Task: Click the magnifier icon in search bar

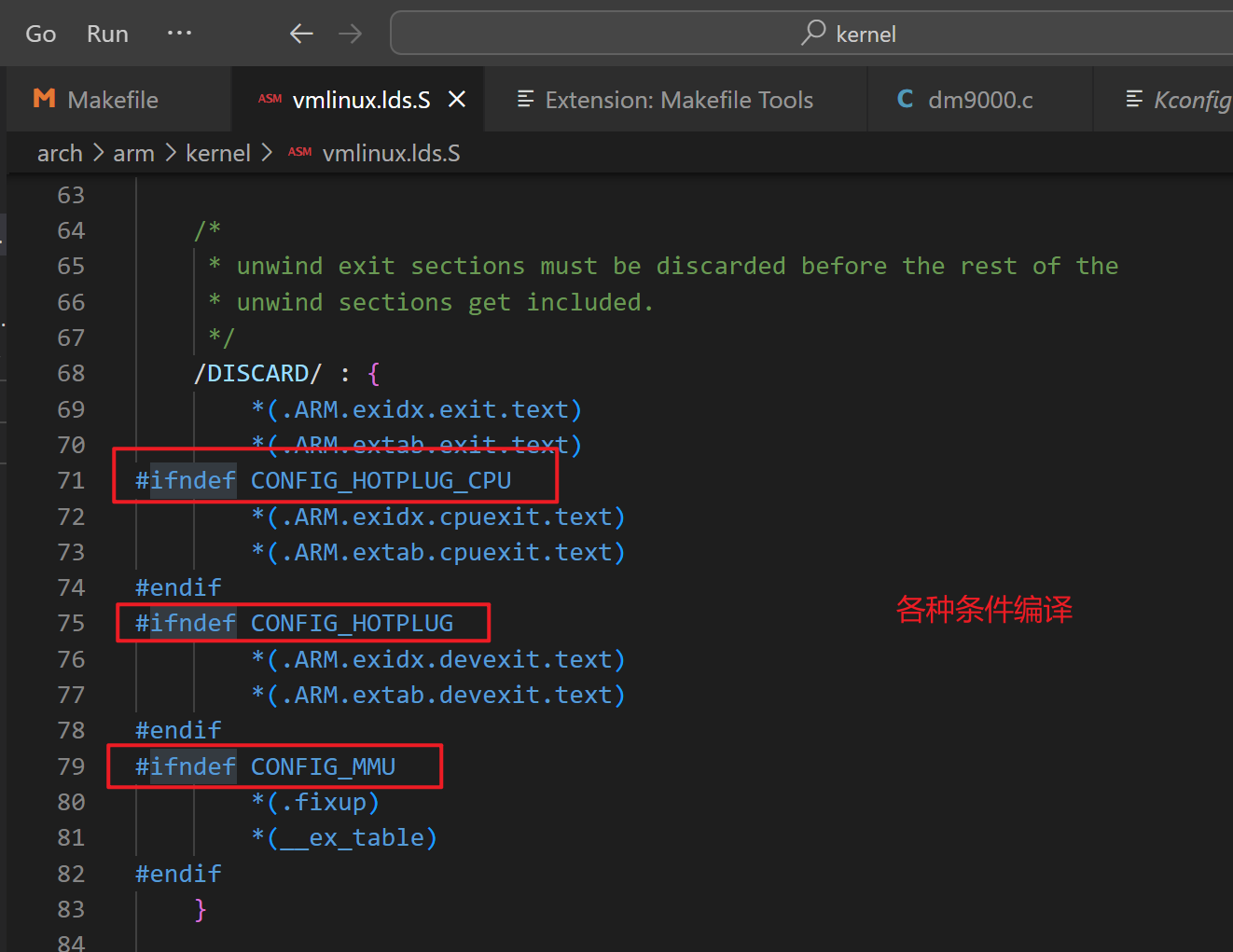Action: 813,33
